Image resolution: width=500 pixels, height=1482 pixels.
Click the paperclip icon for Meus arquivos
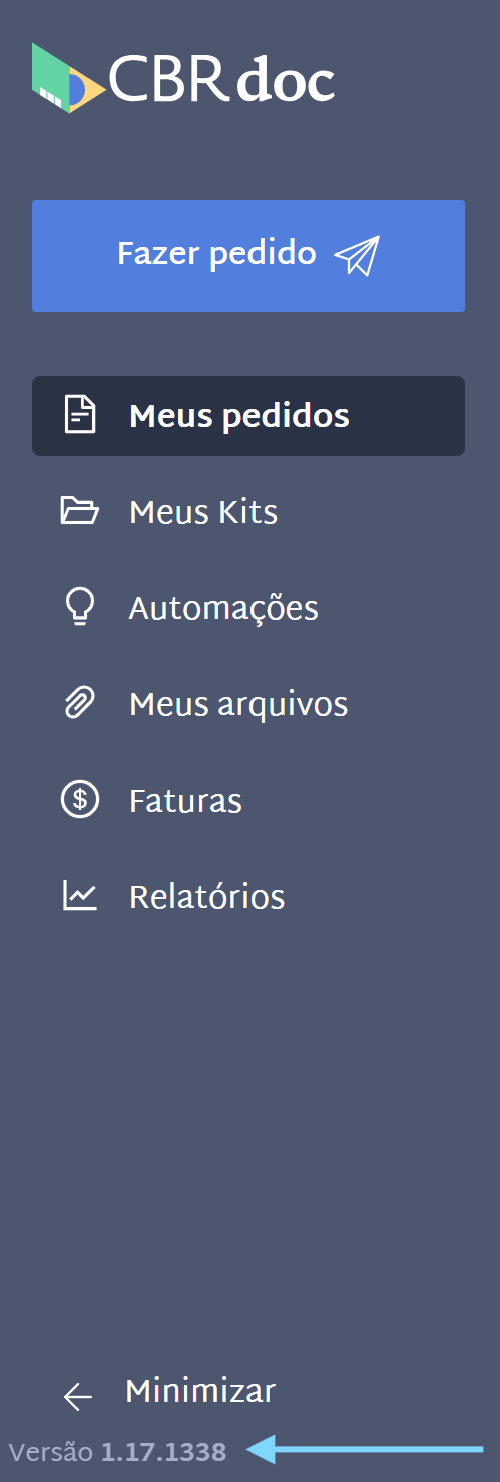[79, 704]
